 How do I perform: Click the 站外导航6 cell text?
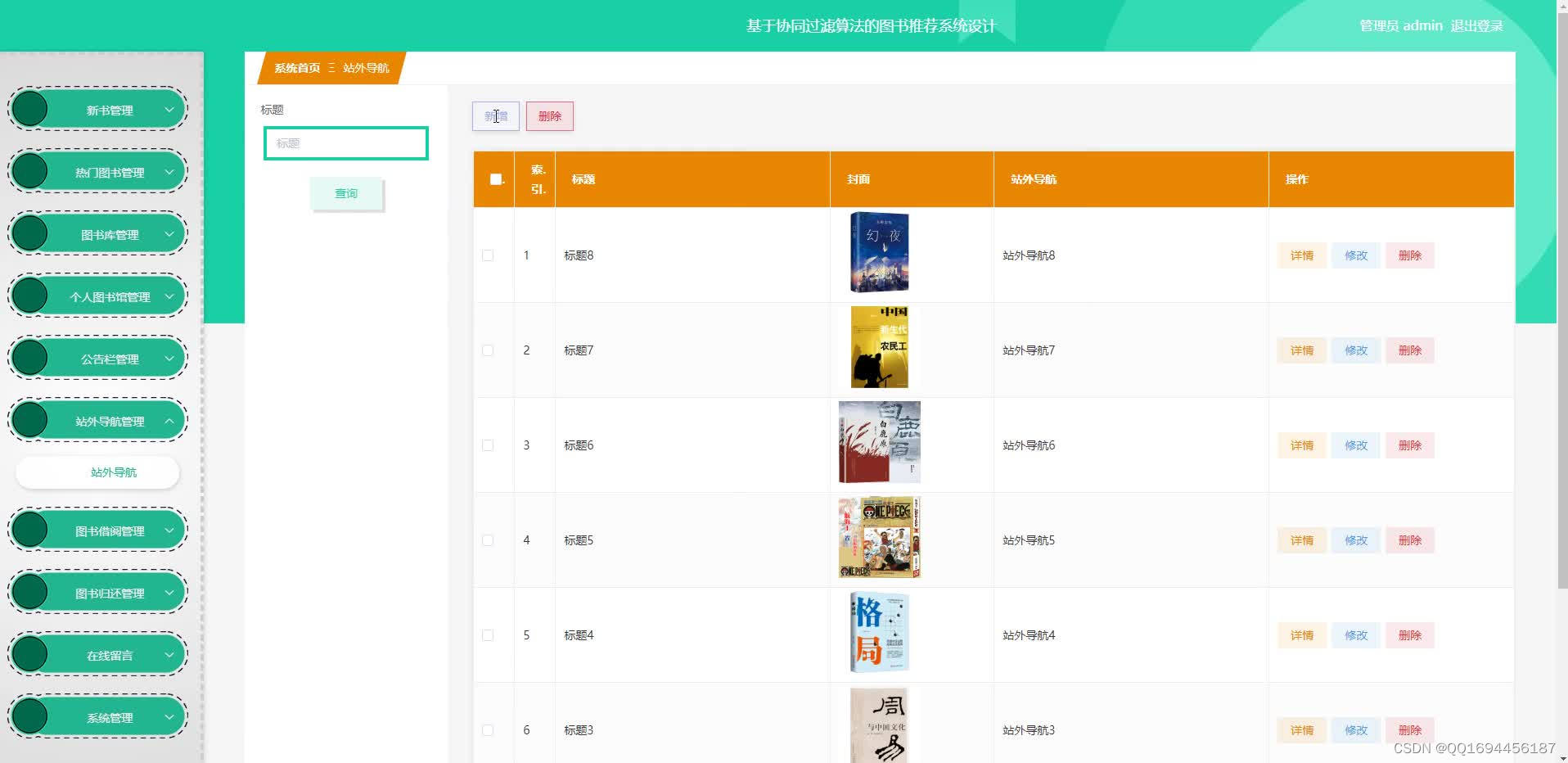click(1029, 445)
